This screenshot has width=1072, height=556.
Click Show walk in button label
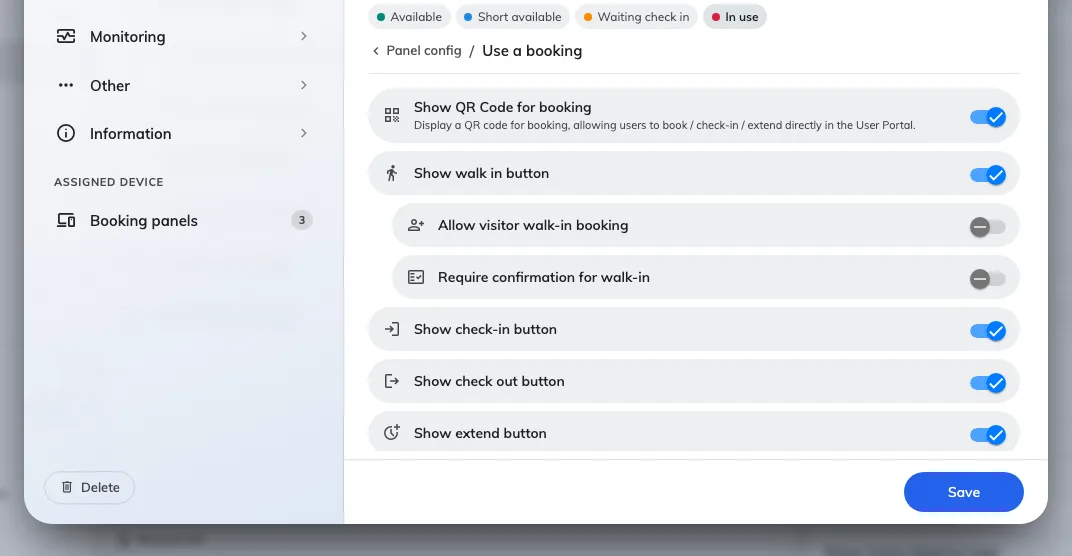click(x=481, y=173)
